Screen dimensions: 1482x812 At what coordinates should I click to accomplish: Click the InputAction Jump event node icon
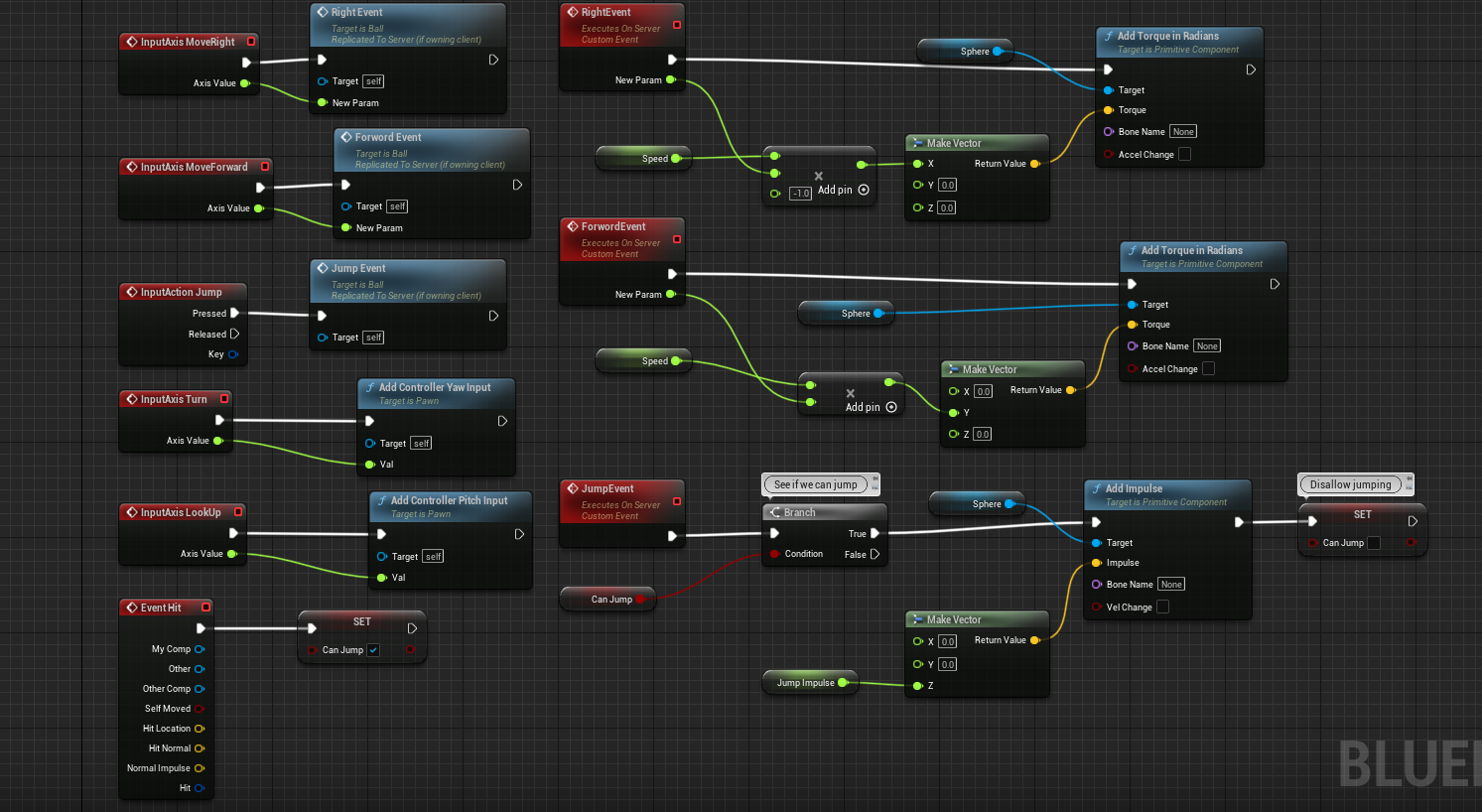pos(131,292)
